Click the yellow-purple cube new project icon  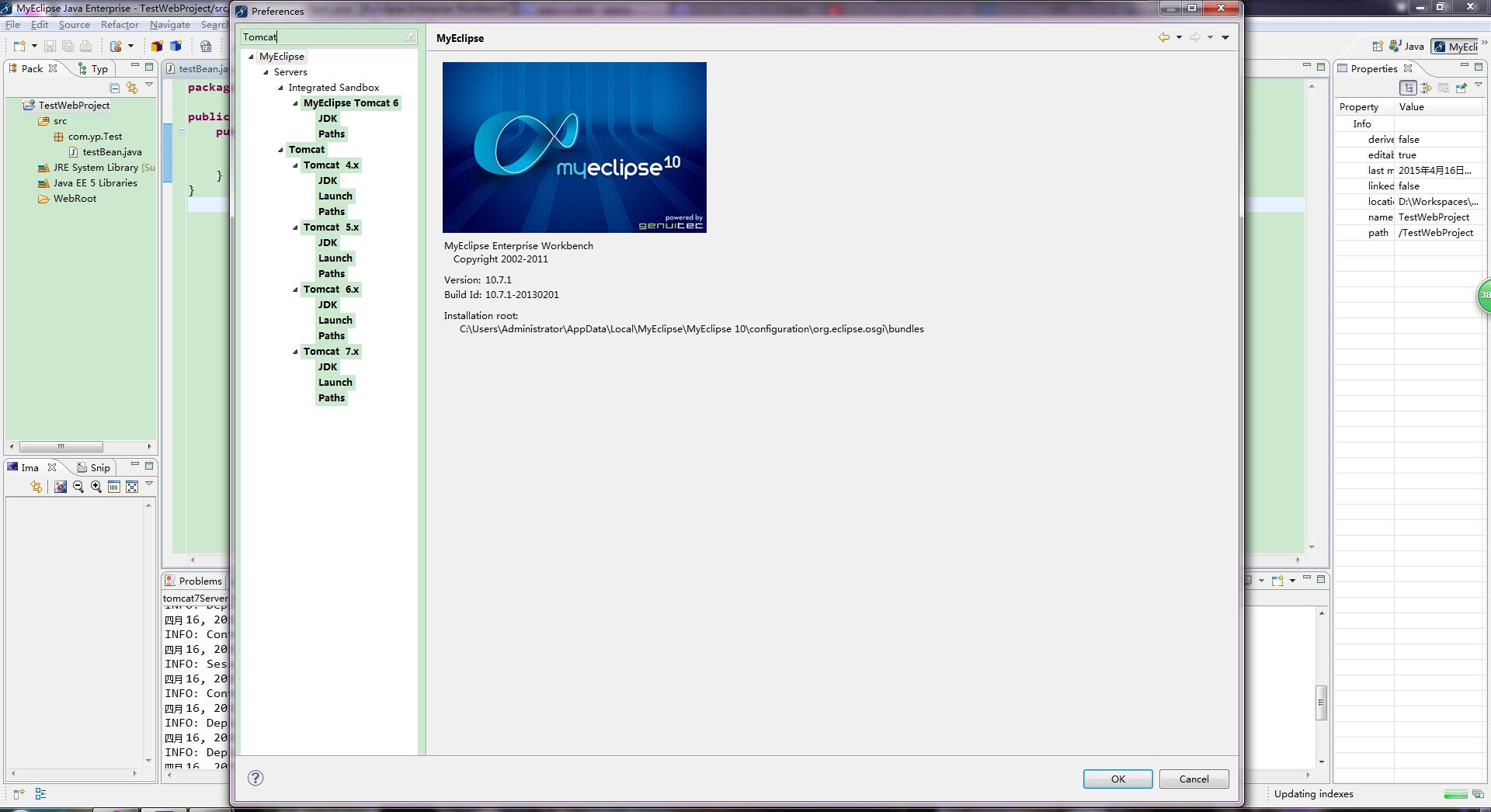click(157, 47)
